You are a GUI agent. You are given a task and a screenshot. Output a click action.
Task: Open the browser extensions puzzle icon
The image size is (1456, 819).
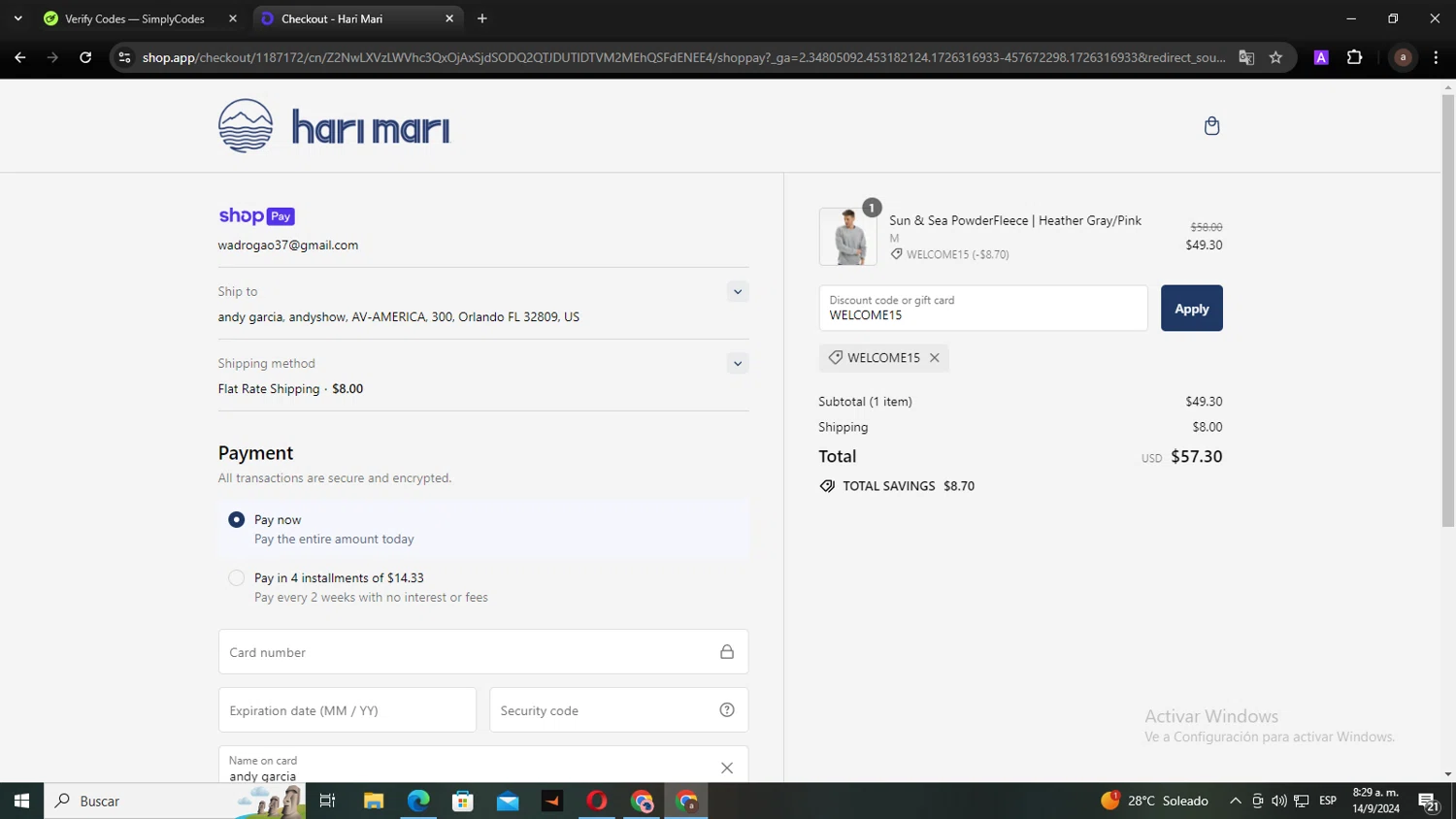coord(1354,57)
